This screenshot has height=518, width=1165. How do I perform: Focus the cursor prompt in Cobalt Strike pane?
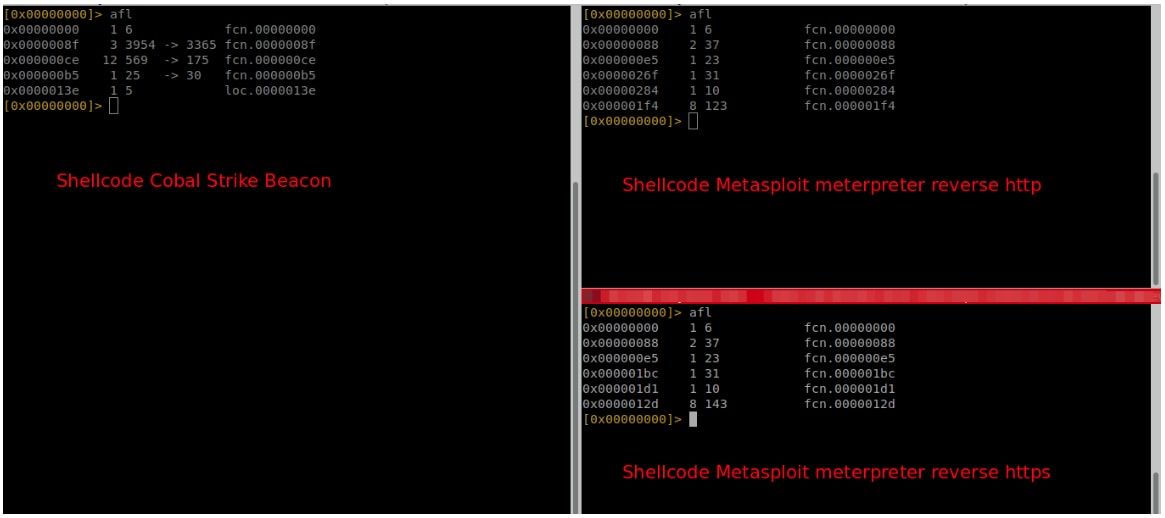[114, 106]
